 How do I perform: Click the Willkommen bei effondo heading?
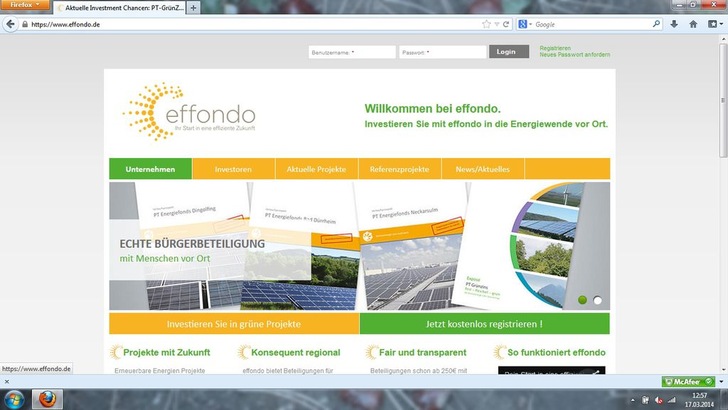[433, 109]
